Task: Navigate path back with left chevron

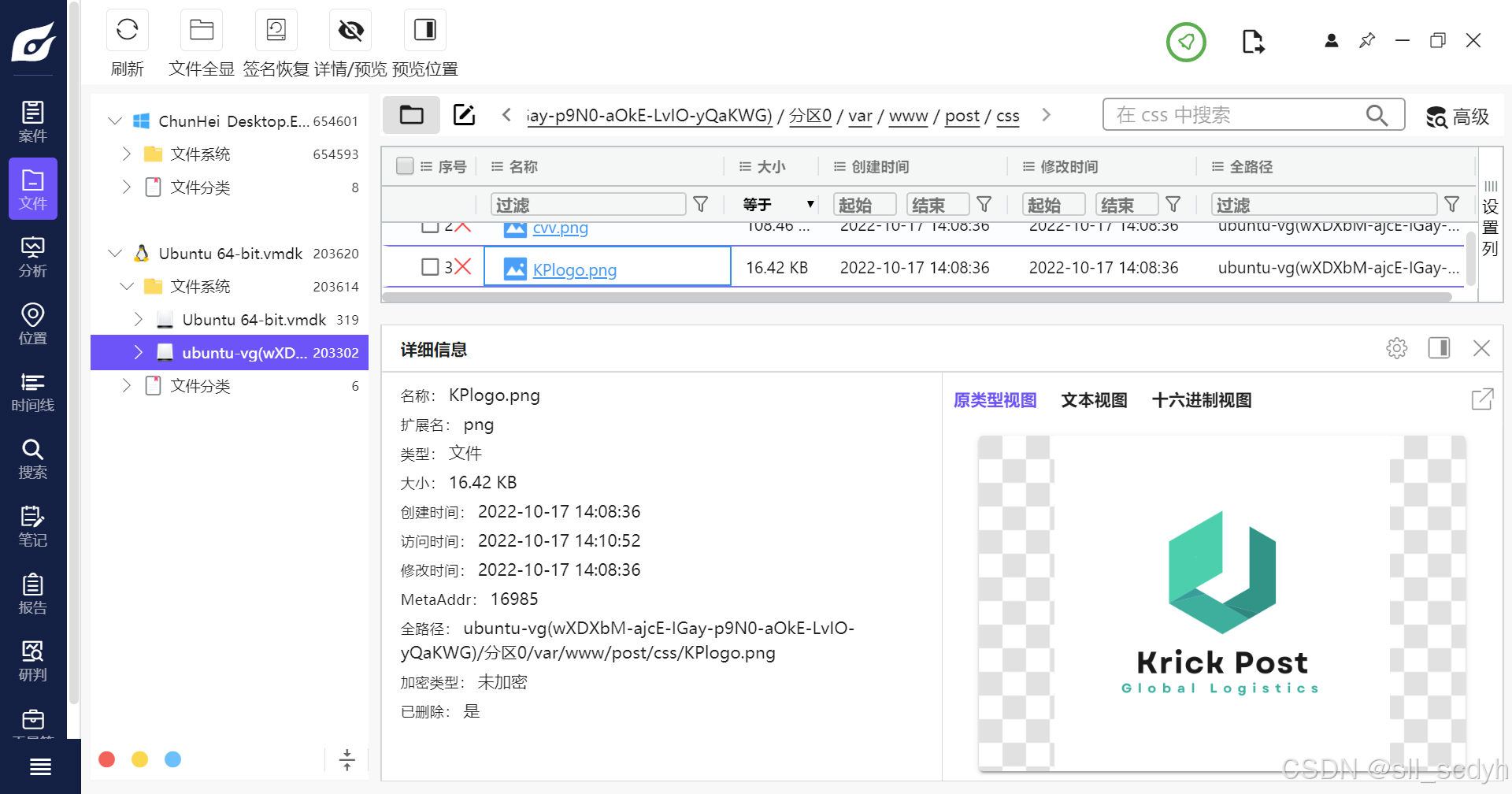Action: [x=506, y=115]
